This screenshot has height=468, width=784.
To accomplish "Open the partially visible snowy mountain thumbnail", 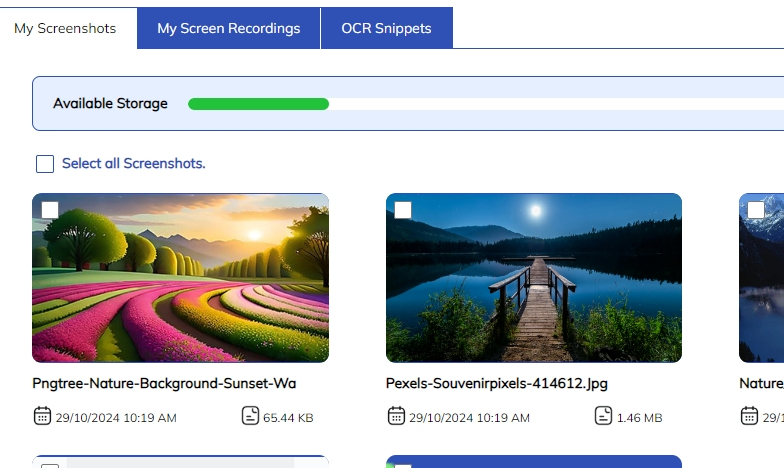I will point(762,278).
